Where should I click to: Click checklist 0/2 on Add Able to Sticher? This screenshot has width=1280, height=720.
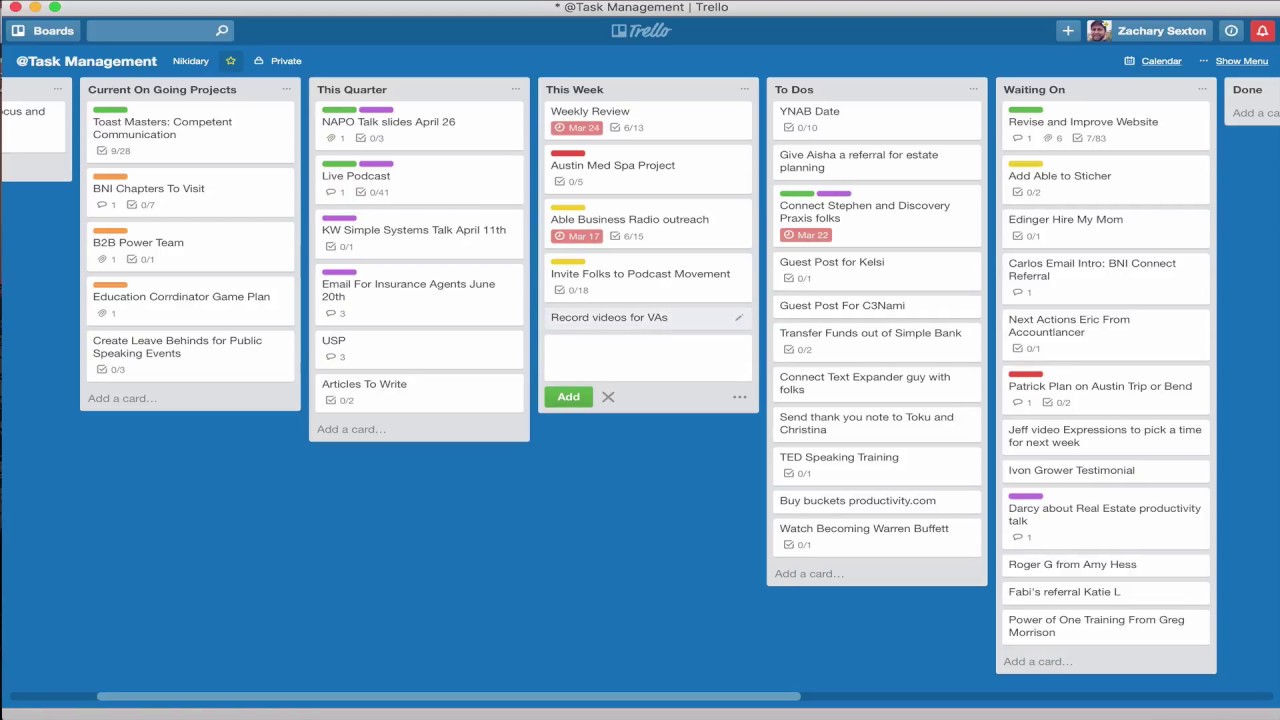1027,192
